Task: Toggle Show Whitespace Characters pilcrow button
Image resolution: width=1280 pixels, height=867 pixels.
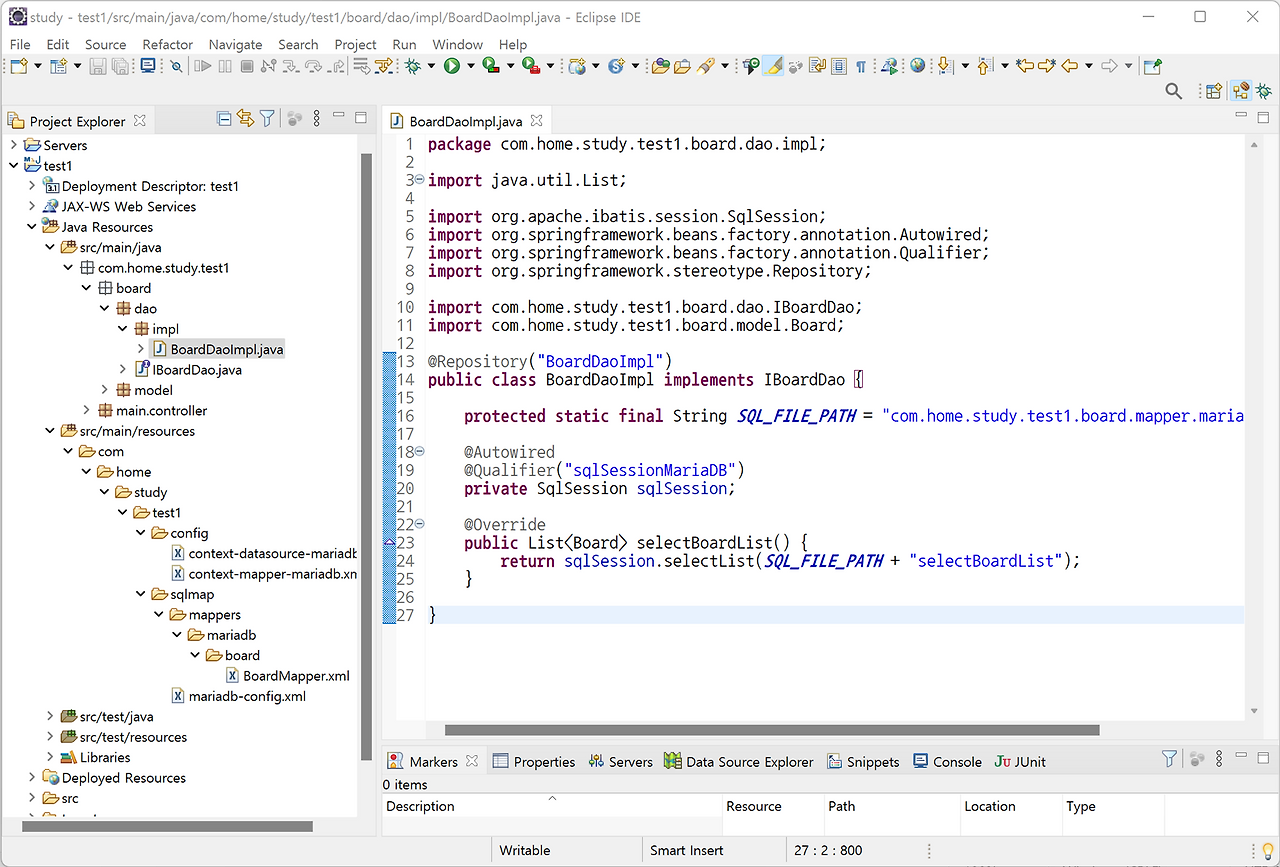Action: (860, 66)
